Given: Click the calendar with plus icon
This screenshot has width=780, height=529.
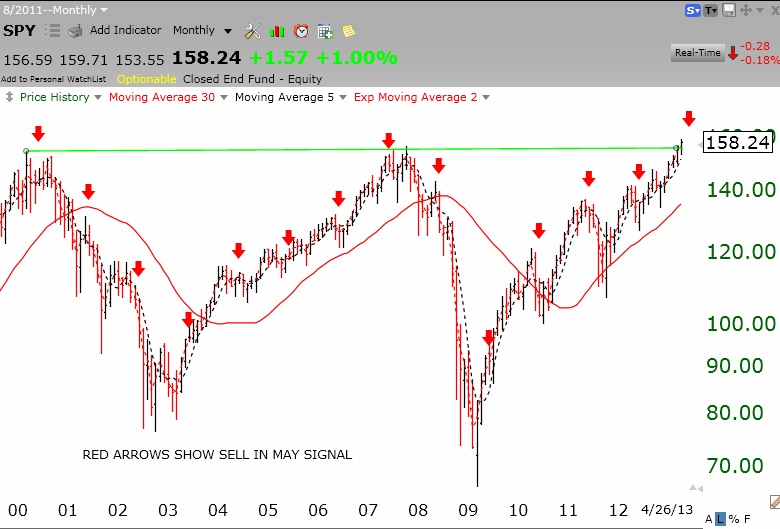Looking at the screenshot, I should pos(325,31).
